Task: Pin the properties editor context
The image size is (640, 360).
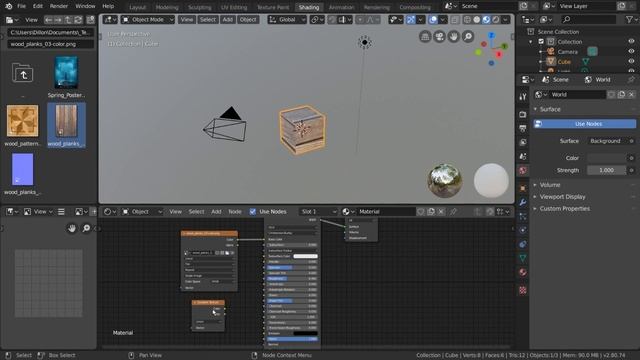Action: coord(631,80)
